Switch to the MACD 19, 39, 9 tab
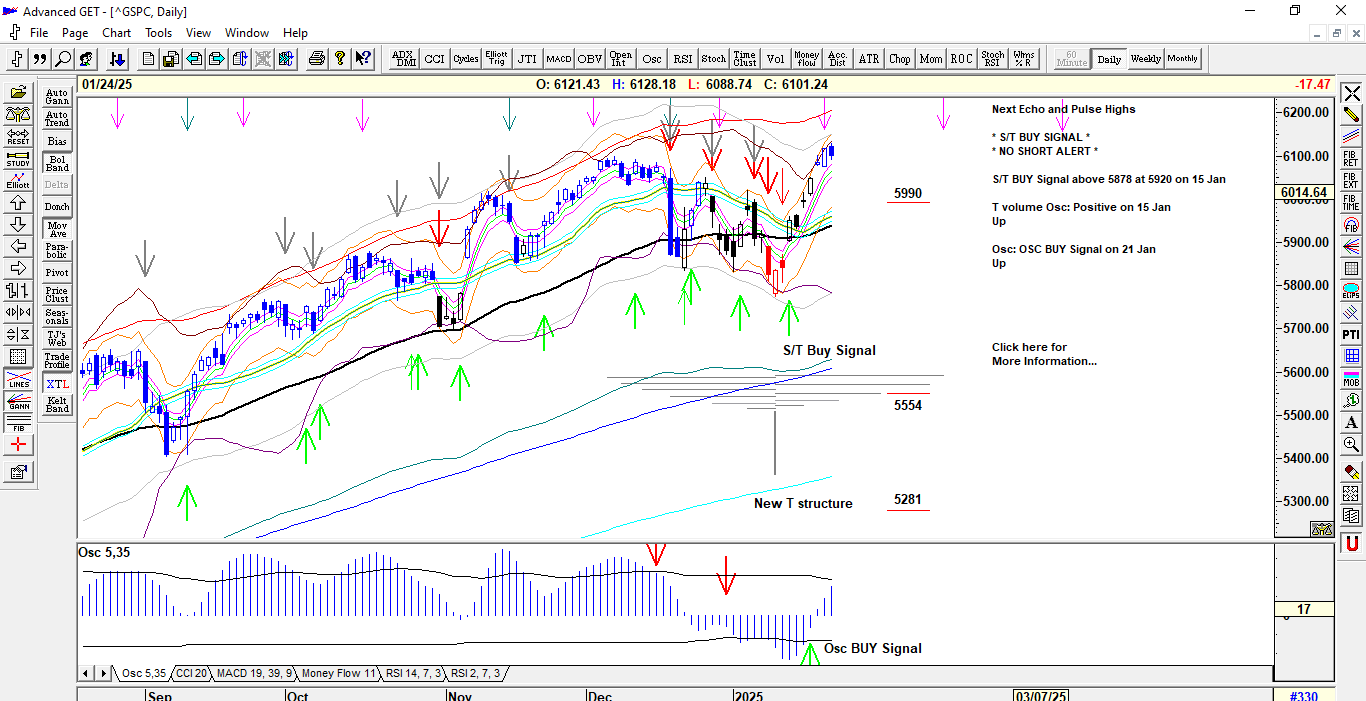Image resolution: width=1366 pixels, height=701 pixels. tap(254, 674)
